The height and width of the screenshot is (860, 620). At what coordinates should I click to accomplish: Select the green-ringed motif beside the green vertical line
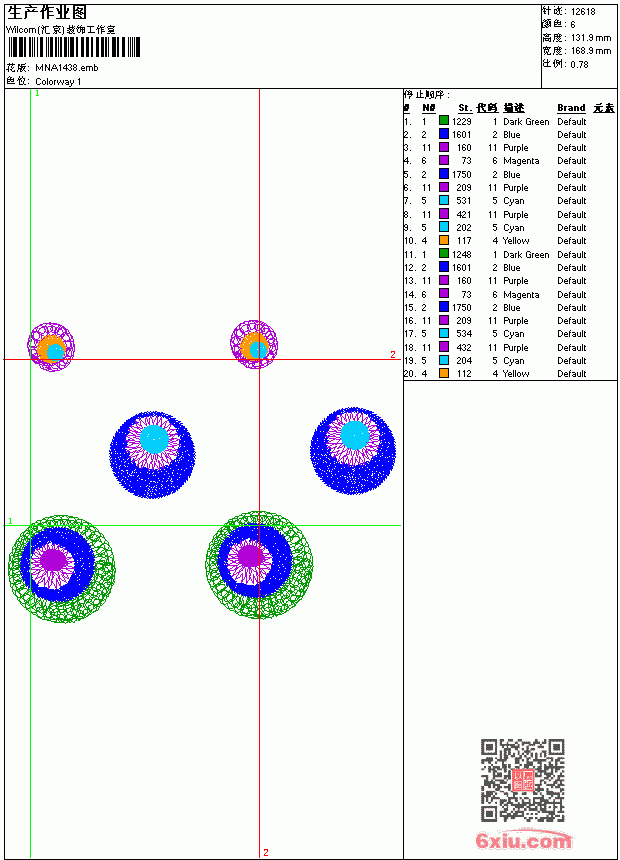coord(62,569)
